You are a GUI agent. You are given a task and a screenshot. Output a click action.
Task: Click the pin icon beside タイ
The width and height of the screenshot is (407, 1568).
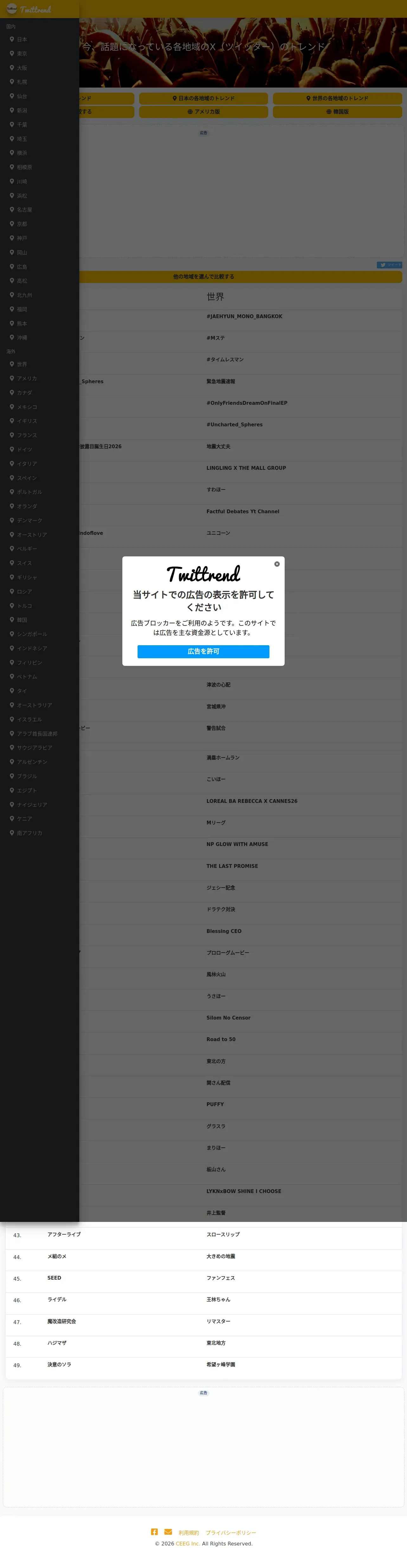pos(11,691)
